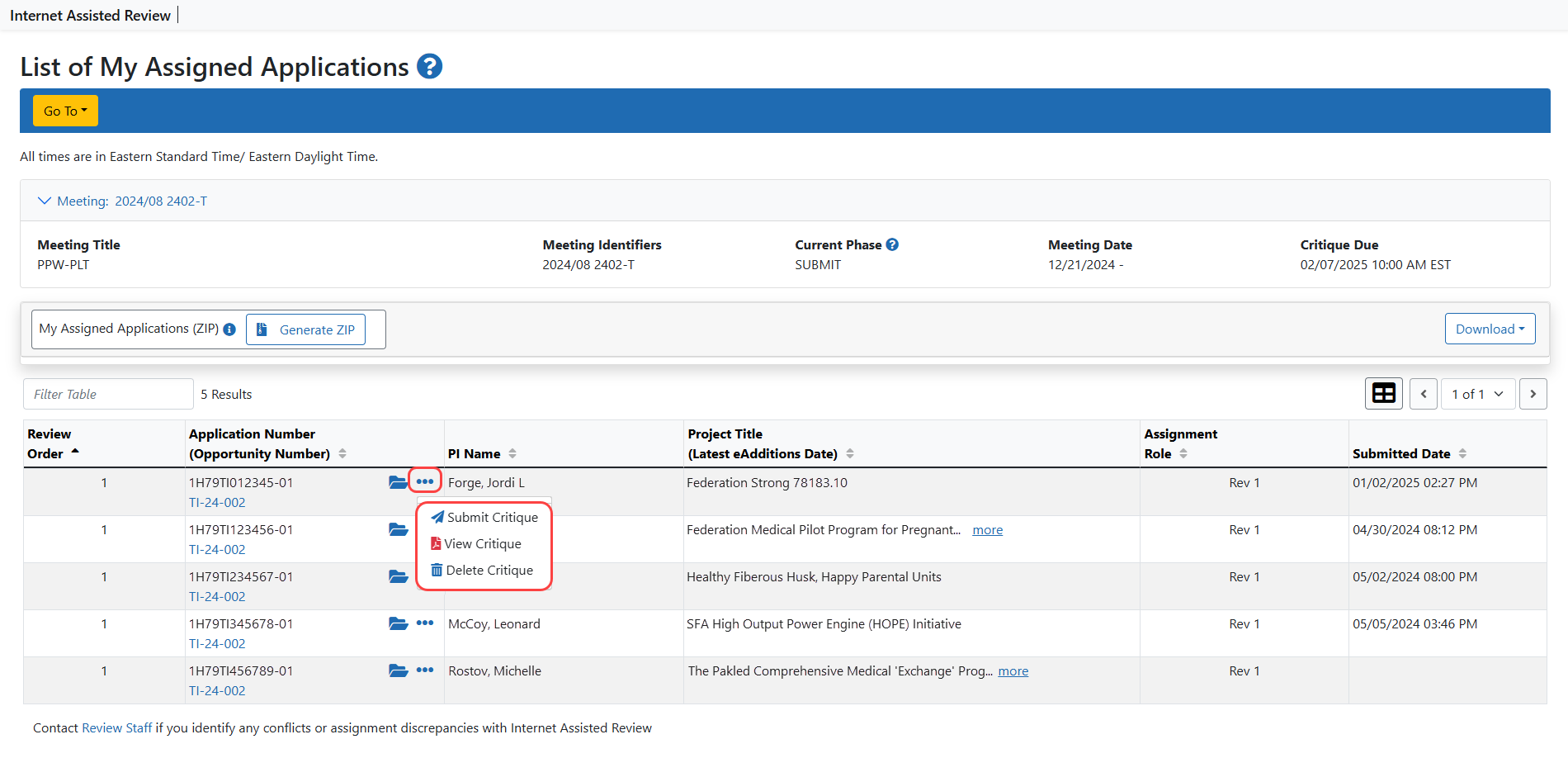Click PI name Rostov, Michelle
The image size is (1568, 758).
coord(495,670)
